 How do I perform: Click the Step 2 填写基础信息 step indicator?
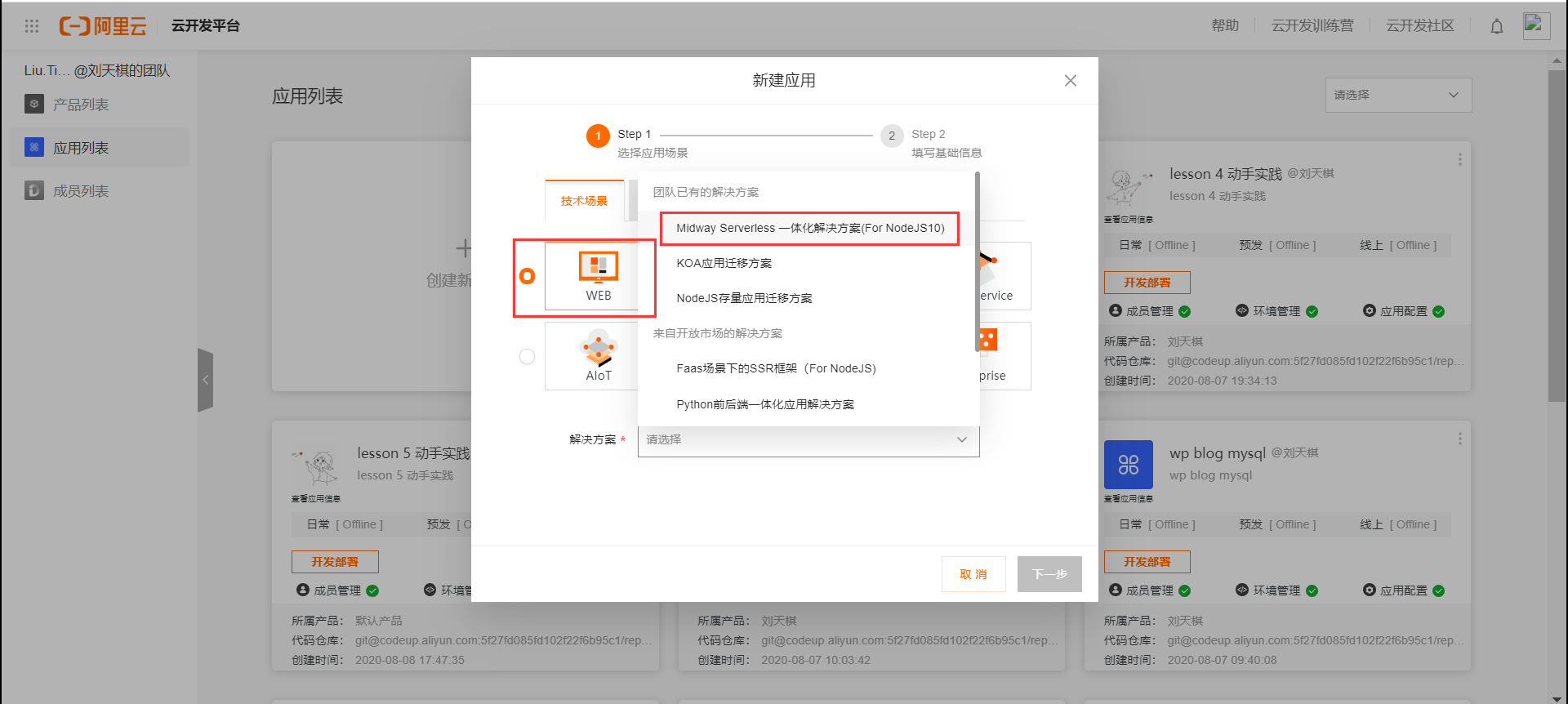(932, 143)
